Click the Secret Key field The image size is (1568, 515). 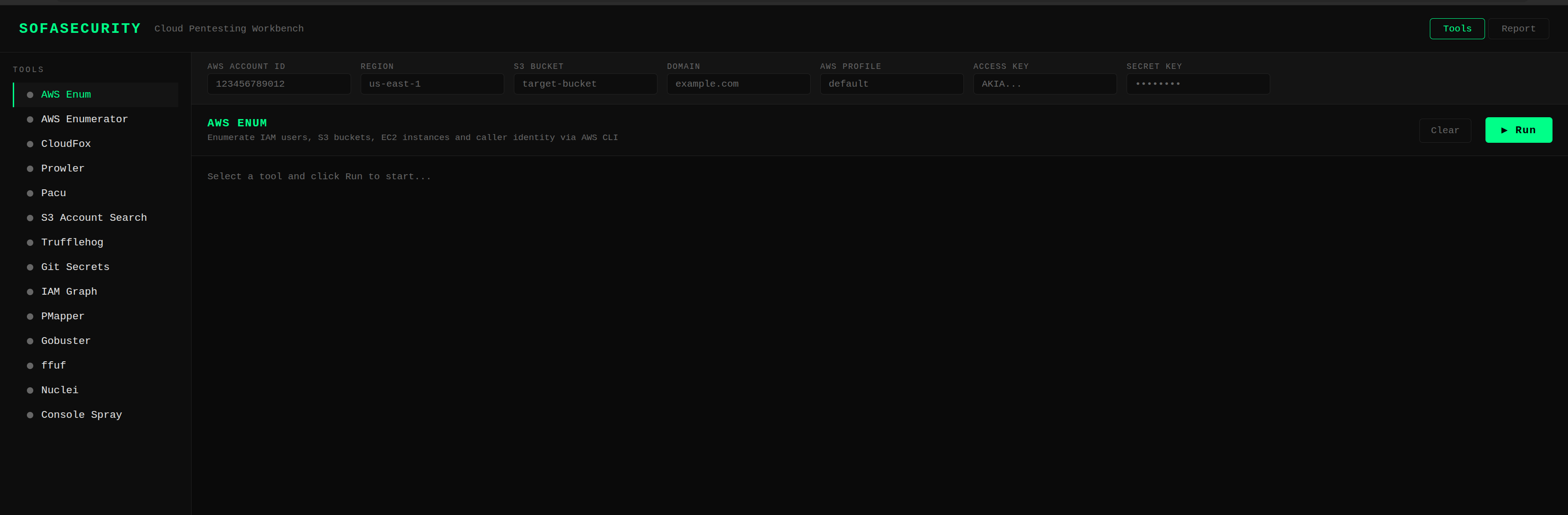tap(1199, 83)
